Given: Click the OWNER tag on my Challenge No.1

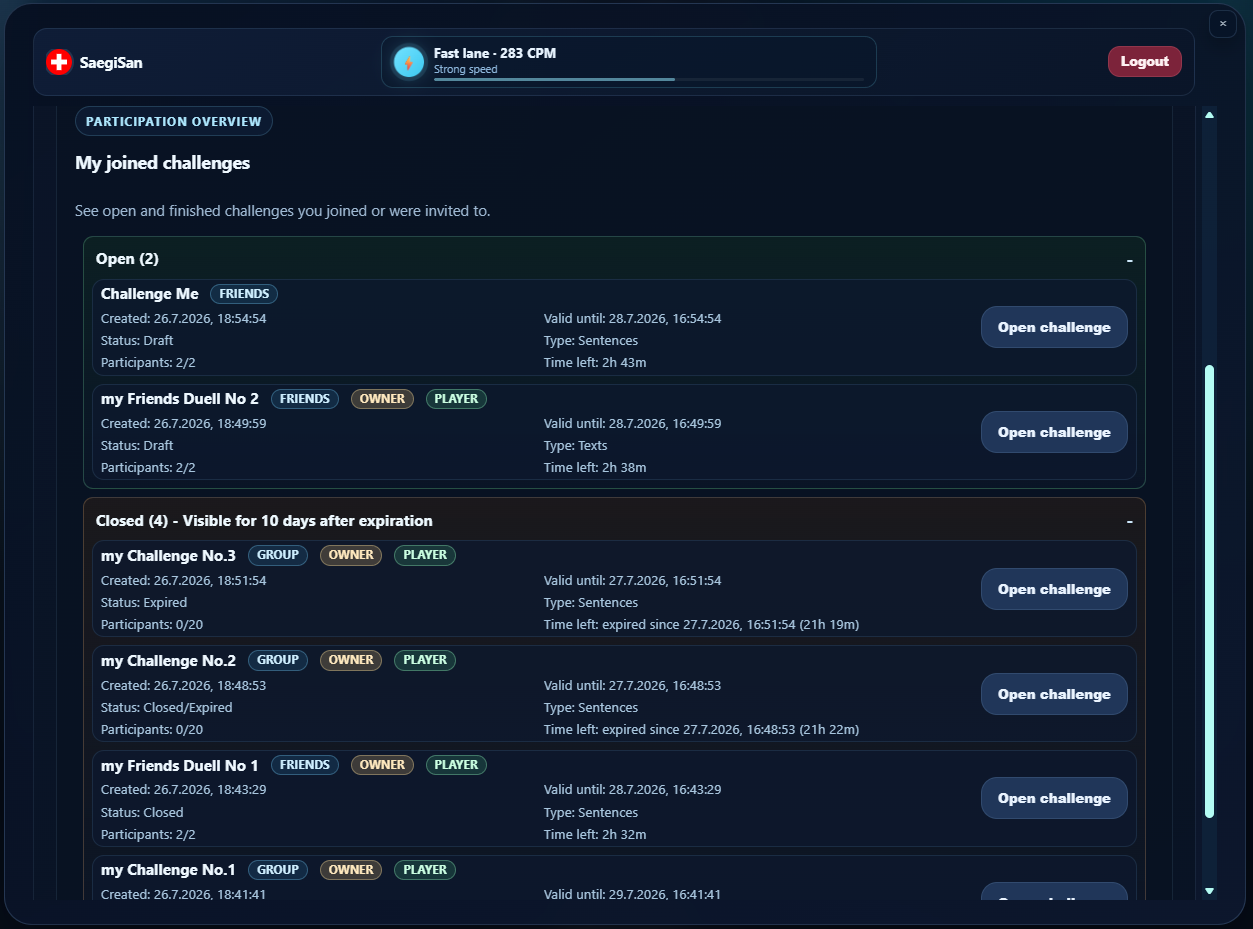Looking at the screenshot, I should [351, 870].
